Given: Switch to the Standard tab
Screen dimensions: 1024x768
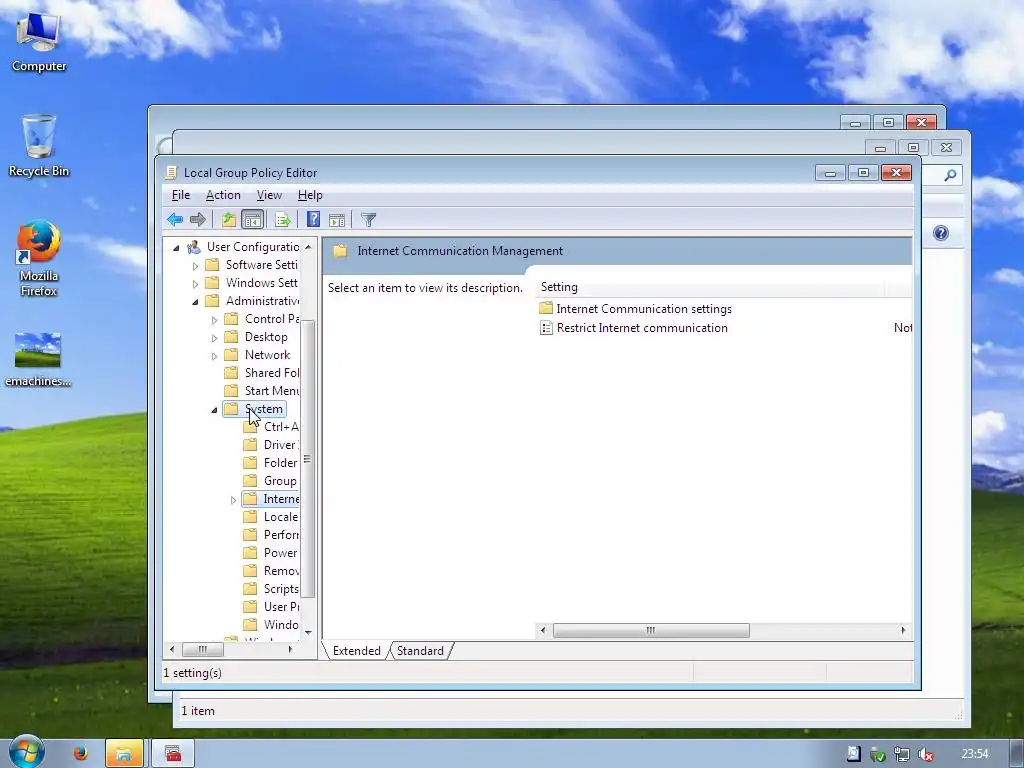Looking at the screenshot, I should click(x=420, y=651).
